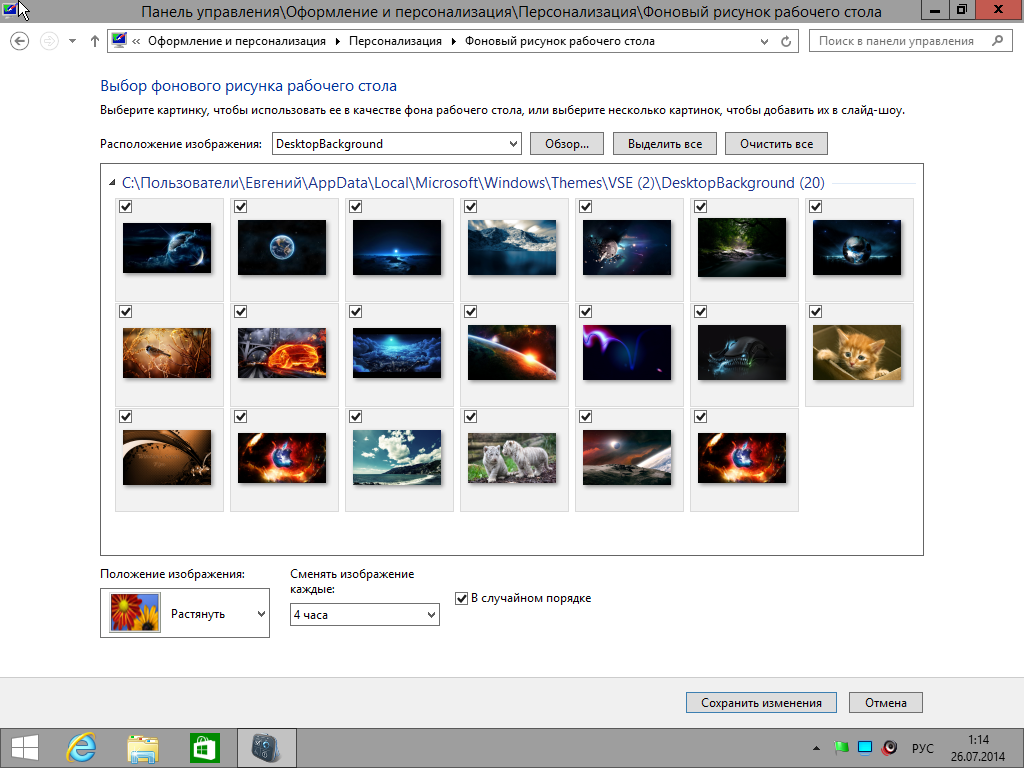Open the DesktopBackground location dropdown
This screenshot has height=768, width=1024.
tap(396, 144)
